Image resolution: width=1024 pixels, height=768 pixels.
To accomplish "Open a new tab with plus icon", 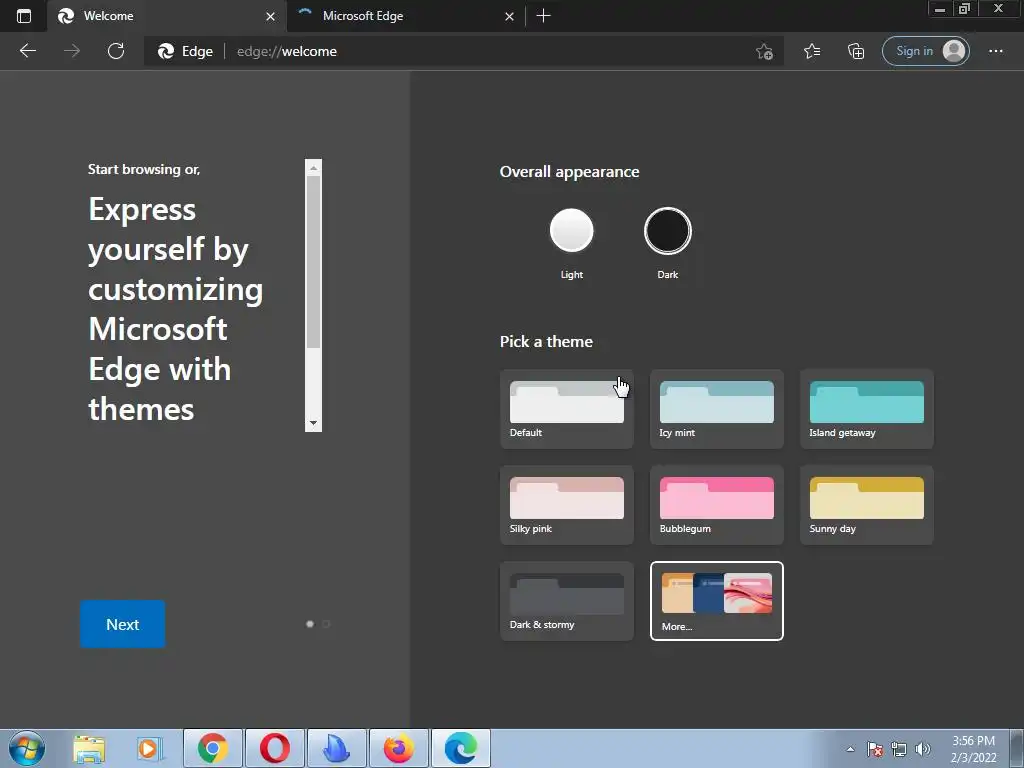I will 543,16.
